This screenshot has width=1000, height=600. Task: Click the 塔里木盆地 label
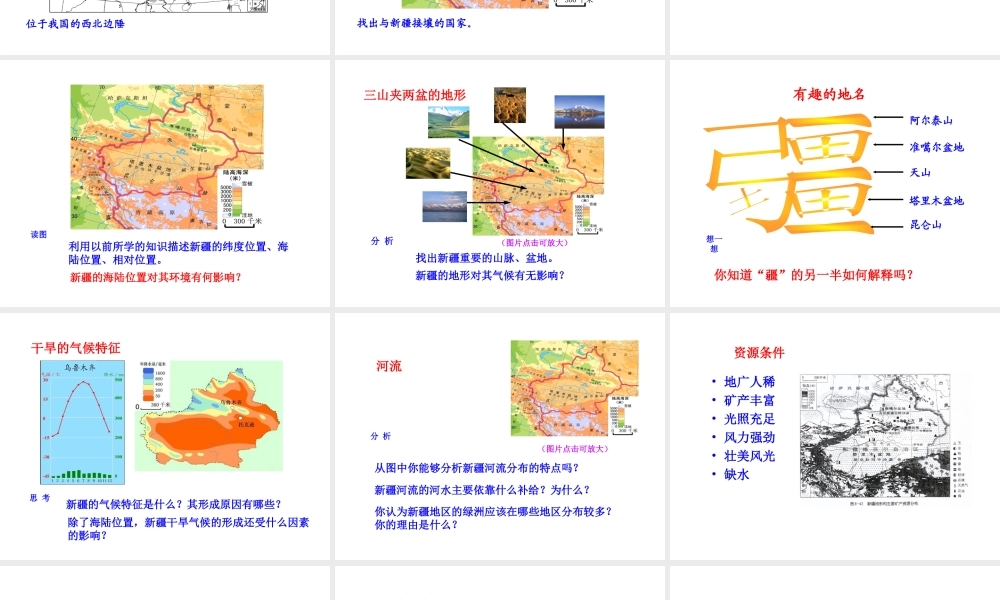(936, 200)
